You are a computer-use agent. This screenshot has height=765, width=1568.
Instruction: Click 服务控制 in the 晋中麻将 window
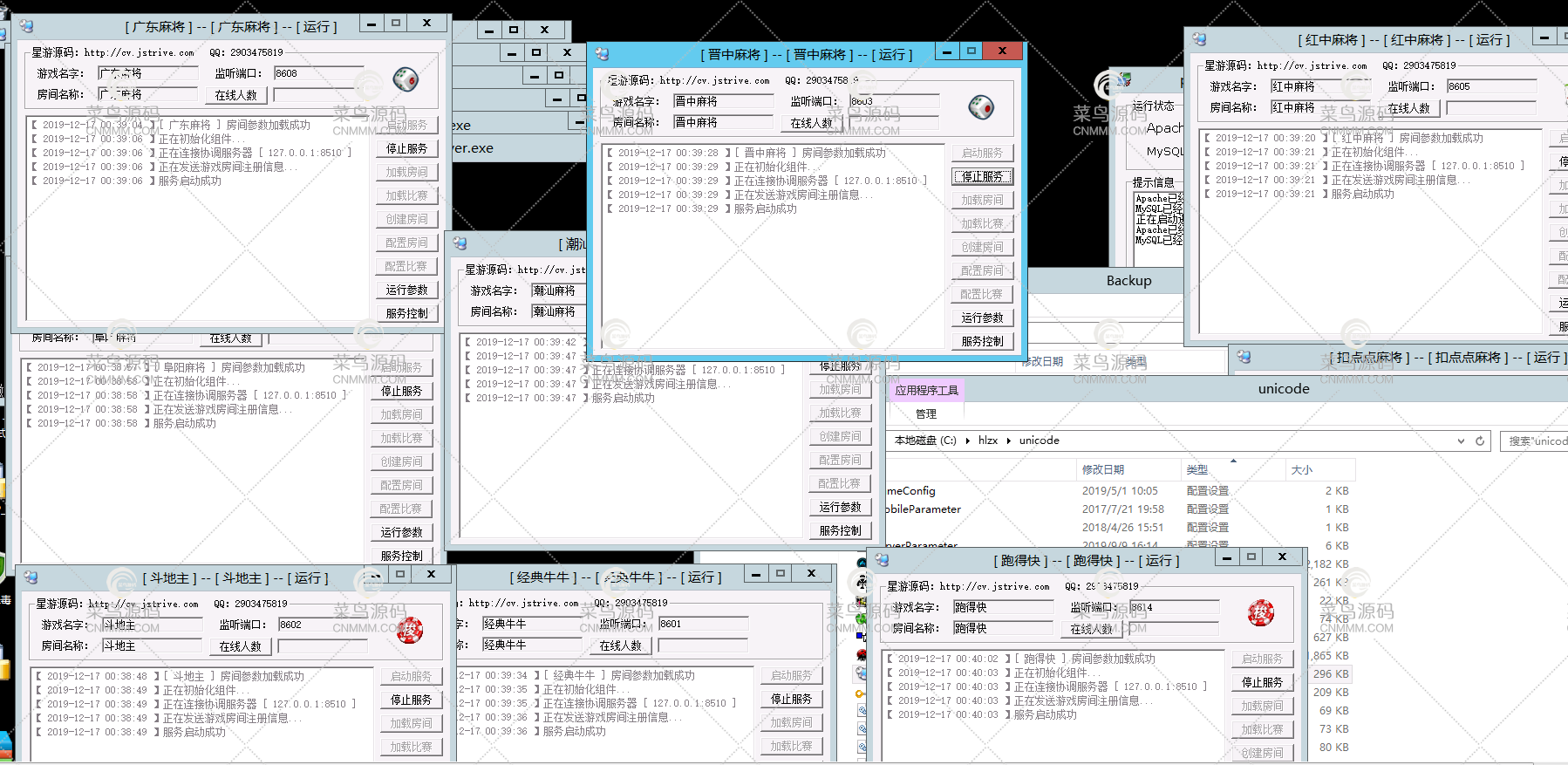coord(982,341)
